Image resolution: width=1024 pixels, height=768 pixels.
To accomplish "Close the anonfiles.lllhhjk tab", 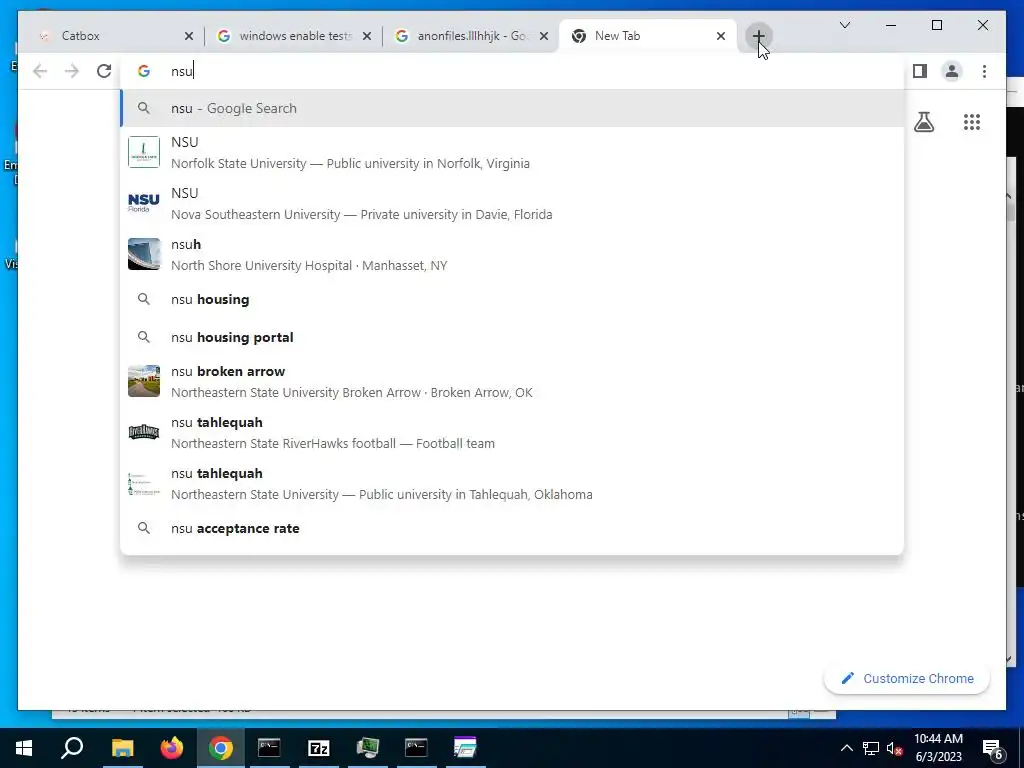I will click(x=544, y=36).
